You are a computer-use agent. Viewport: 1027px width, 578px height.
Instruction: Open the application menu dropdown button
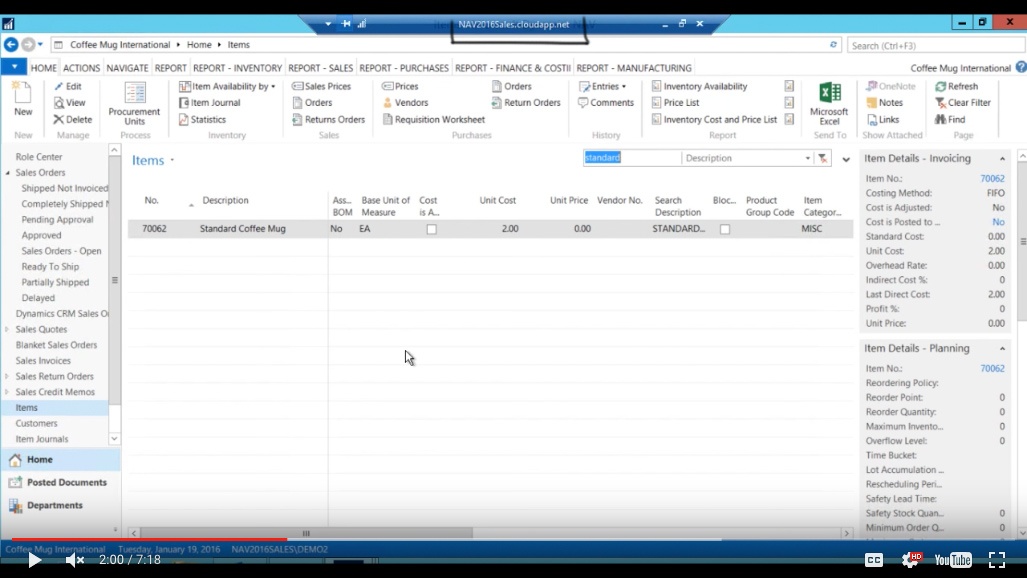14,67
